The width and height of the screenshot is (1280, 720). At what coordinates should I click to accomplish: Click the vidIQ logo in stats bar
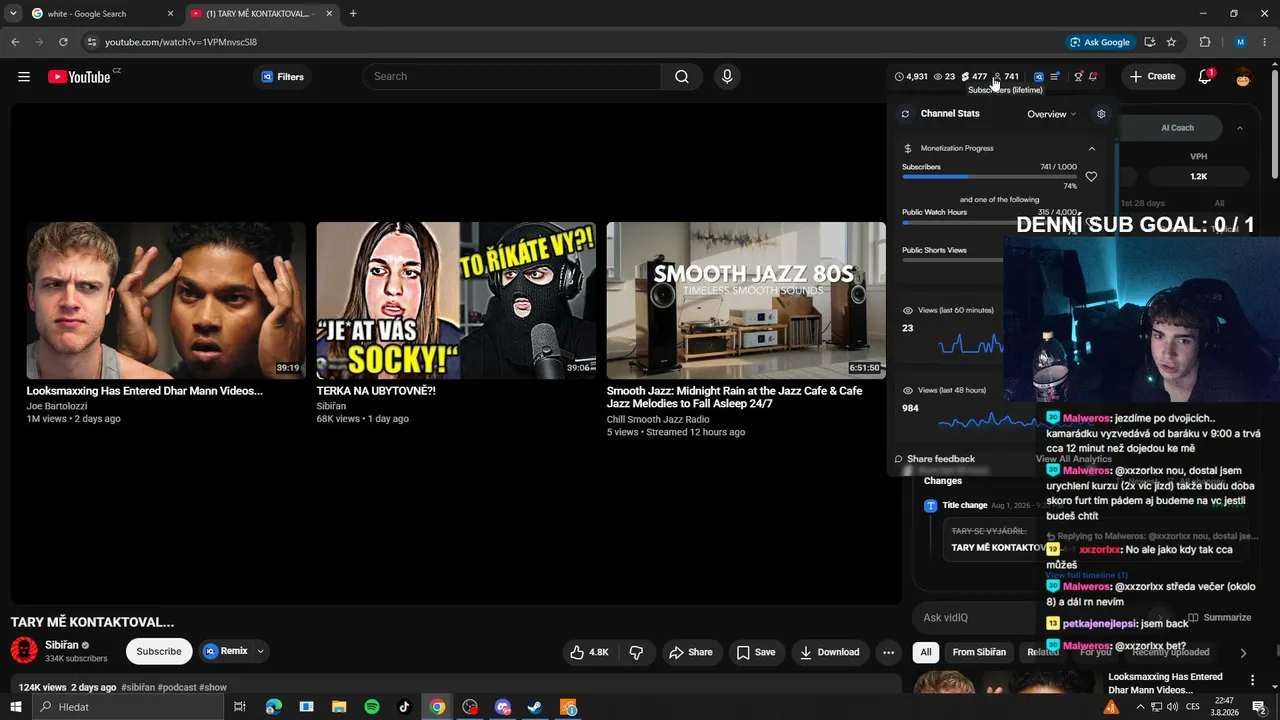coord(1039,77)
